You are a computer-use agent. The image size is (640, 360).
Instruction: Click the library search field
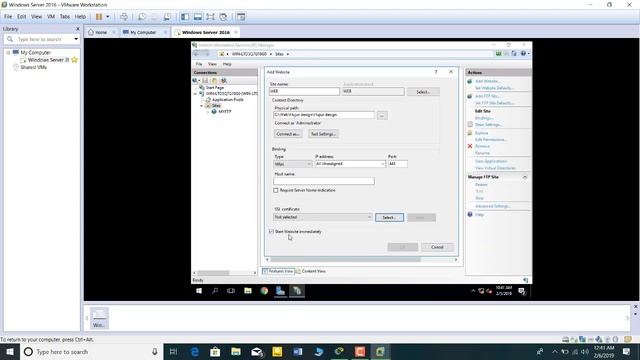(40, 39)
